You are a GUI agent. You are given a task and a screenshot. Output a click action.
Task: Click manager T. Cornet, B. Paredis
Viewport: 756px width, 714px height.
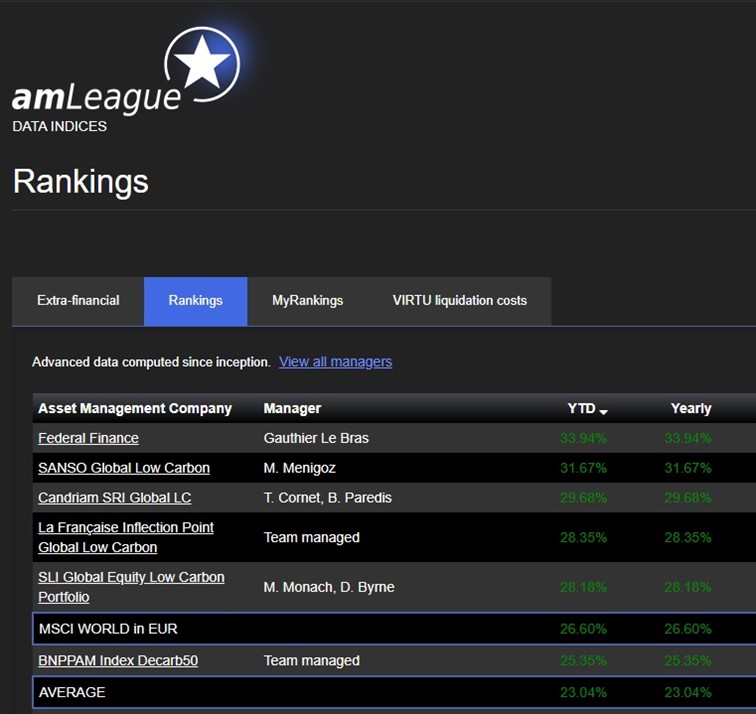pos(328,498)
